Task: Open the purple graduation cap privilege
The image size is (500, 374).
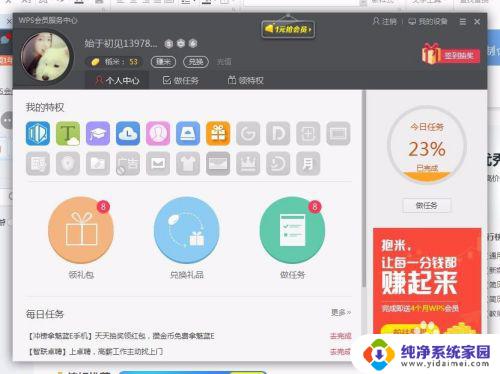Action: click(98, 133)
